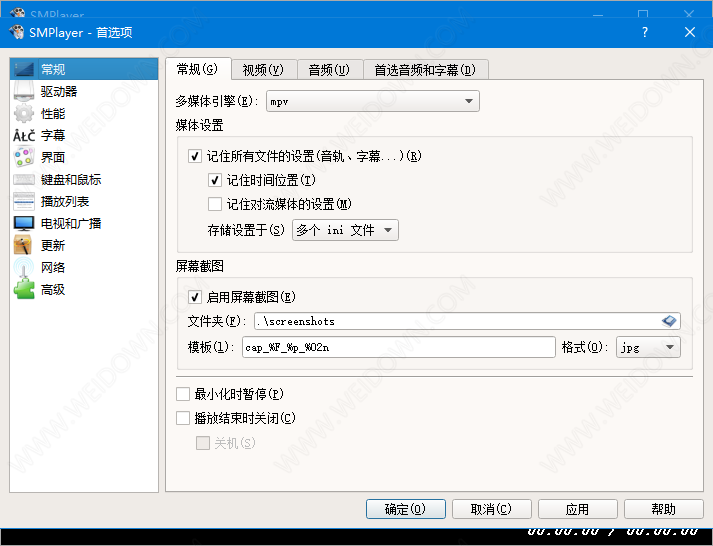The width and height of the screenshot is (713, 546).
Task: Click the question mark help icon in title bar
Action: pyautogui.click(x=645, y=32)
